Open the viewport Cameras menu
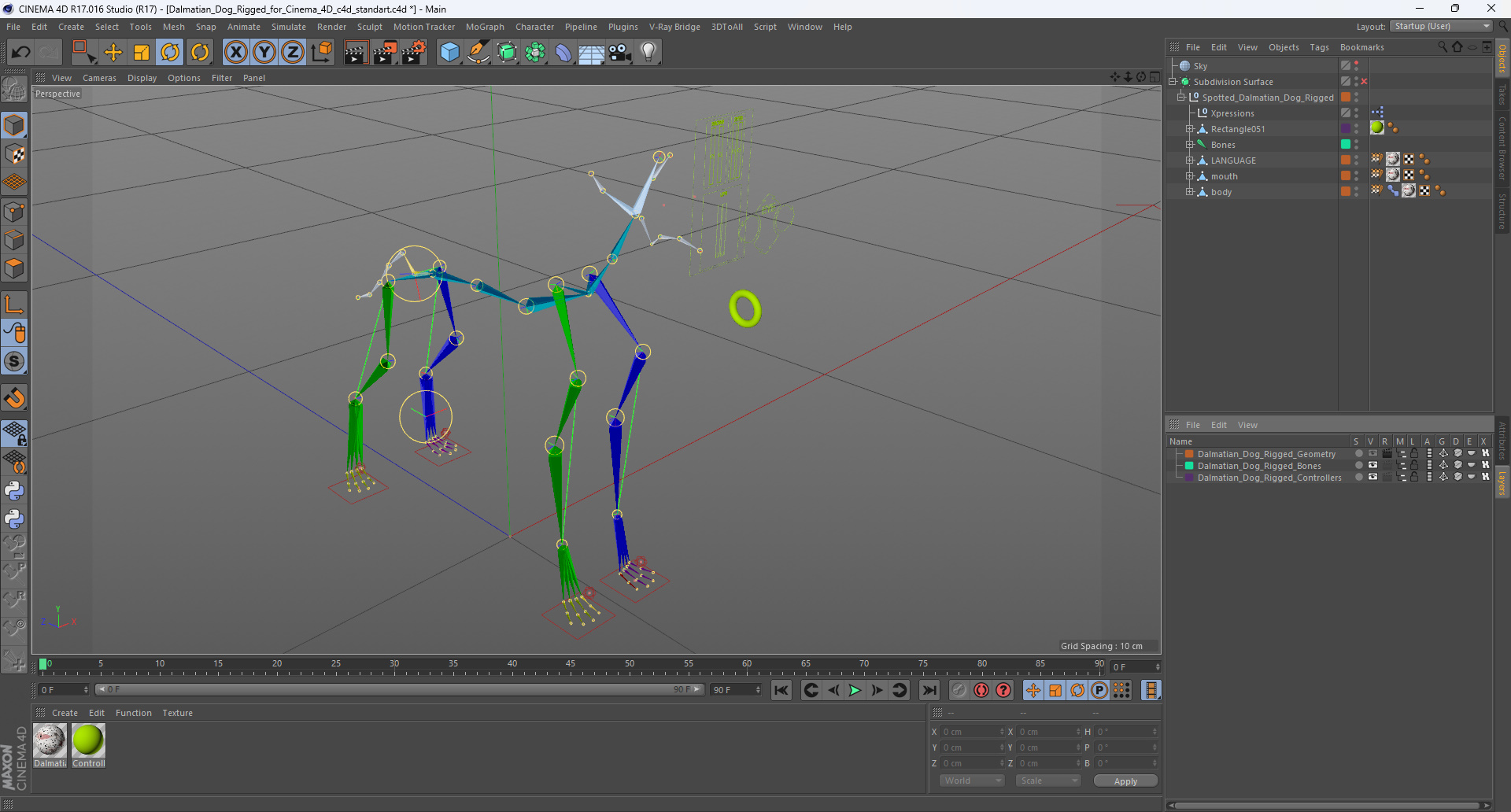1511x812 pixels. 99,78
